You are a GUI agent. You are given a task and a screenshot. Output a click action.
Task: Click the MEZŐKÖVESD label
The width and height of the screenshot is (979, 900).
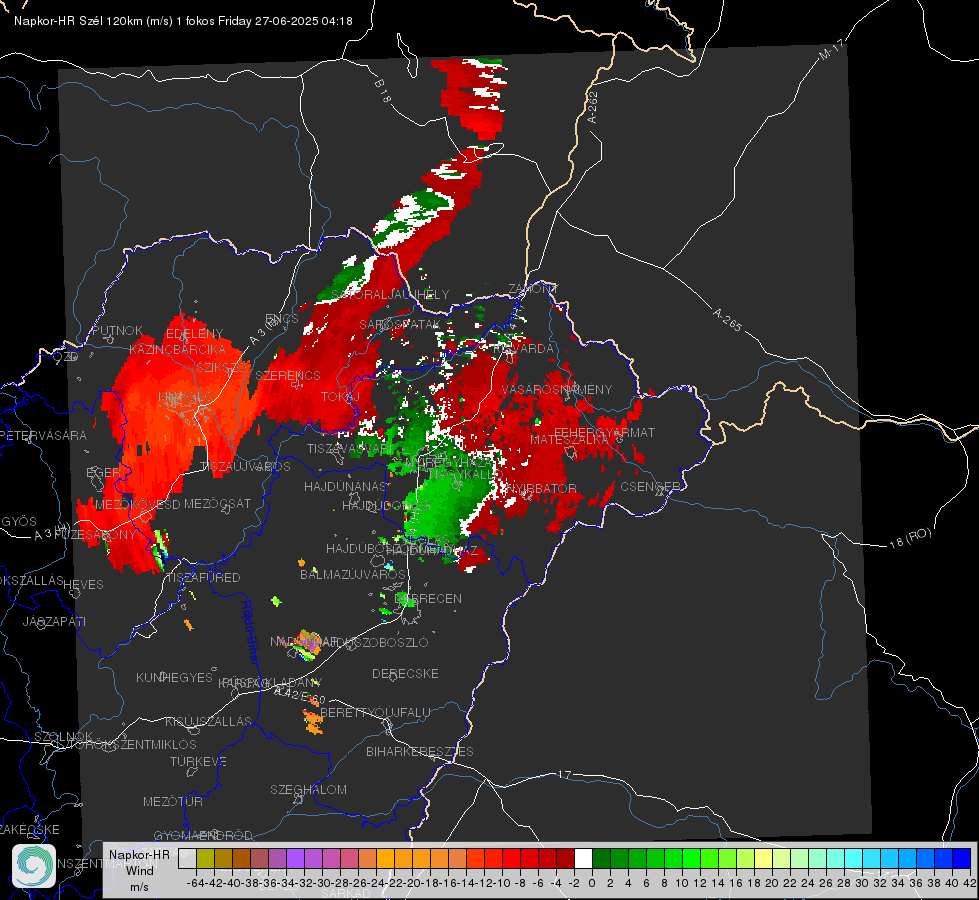point(137,504)
